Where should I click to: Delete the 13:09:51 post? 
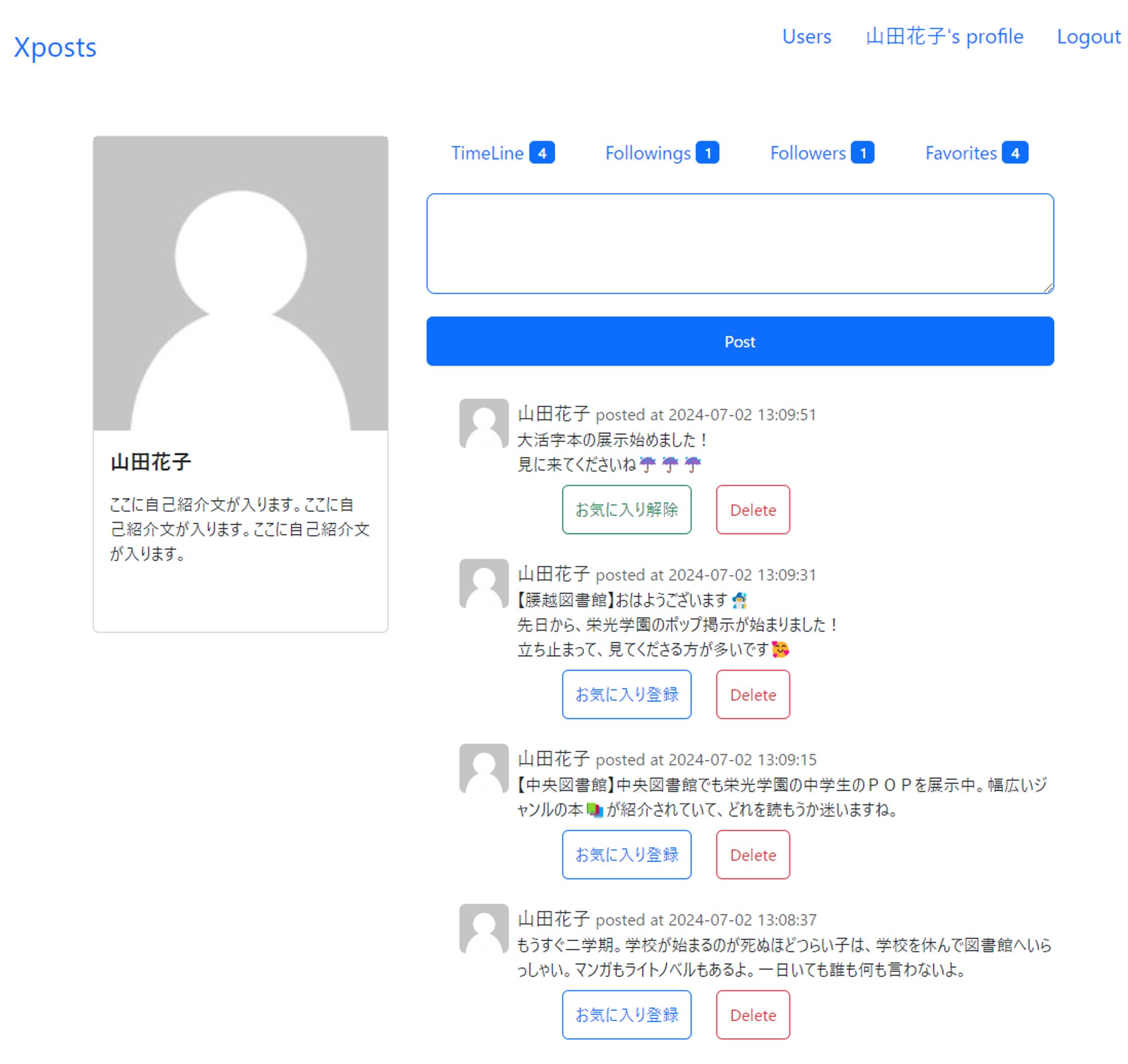point(753,510)
